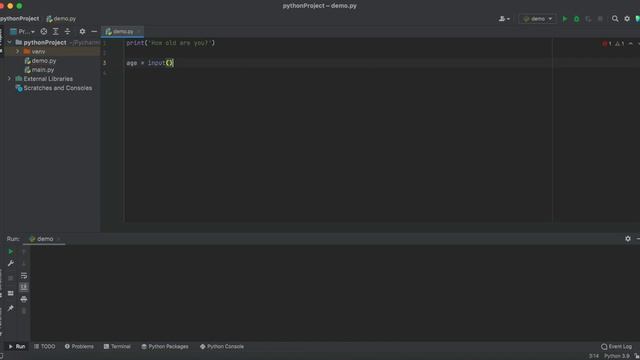Open run configuration wrench icon
The image size is (640, 360).
tap(11, 264)
